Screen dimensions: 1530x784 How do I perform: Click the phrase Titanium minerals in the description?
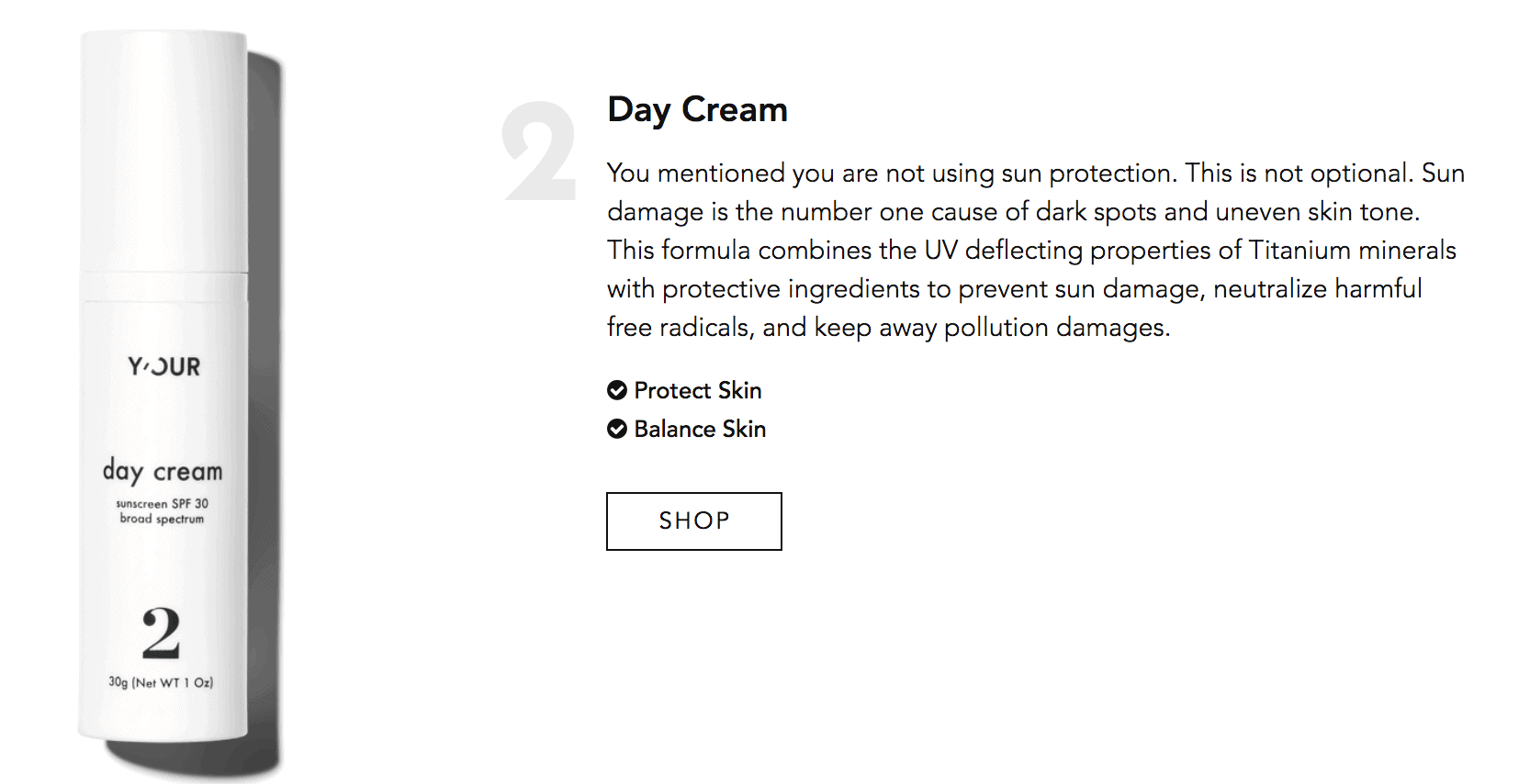(1353, 250)
